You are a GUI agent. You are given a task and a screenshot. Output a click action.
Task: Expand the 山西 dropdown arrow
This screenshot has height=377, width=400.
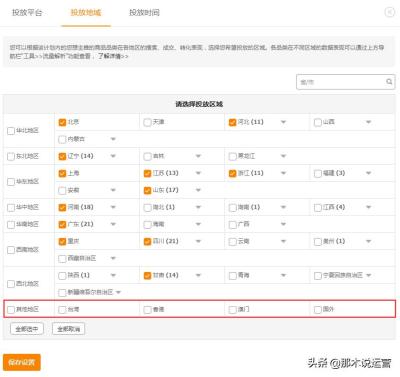pos(368,122)
